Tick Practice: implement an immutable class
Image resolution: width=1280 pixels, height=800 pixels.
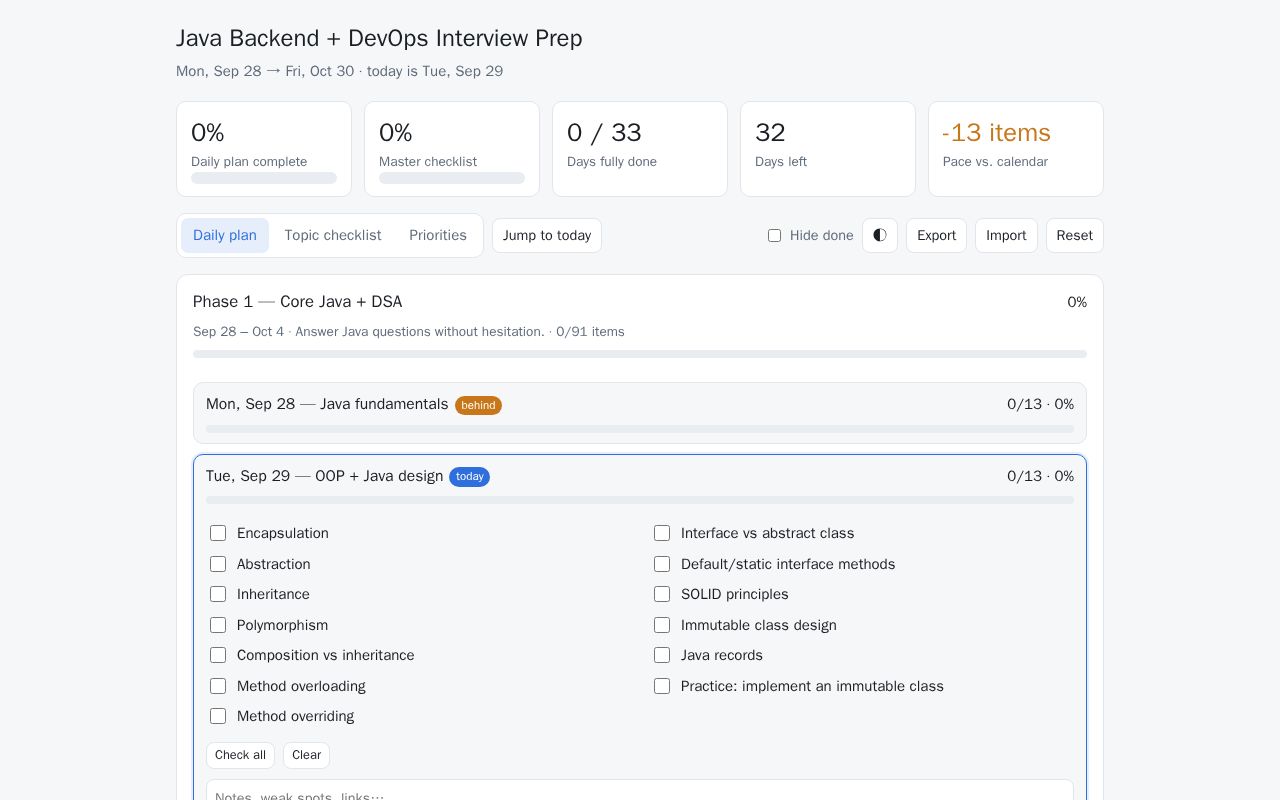coord(662,686)
